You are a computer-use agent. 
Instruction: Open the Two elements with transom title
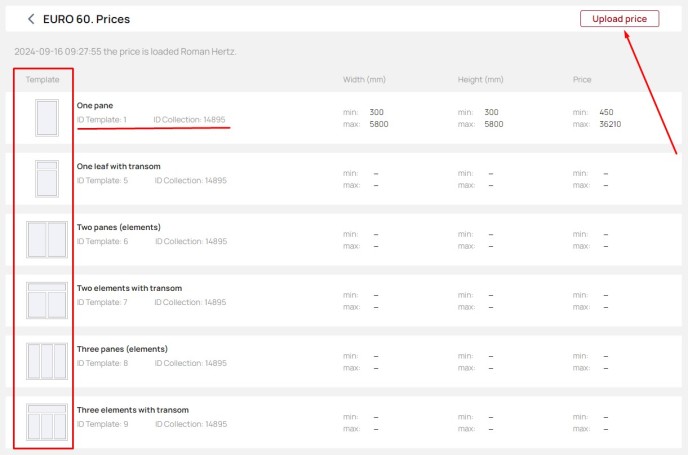(x=129, y=288)
